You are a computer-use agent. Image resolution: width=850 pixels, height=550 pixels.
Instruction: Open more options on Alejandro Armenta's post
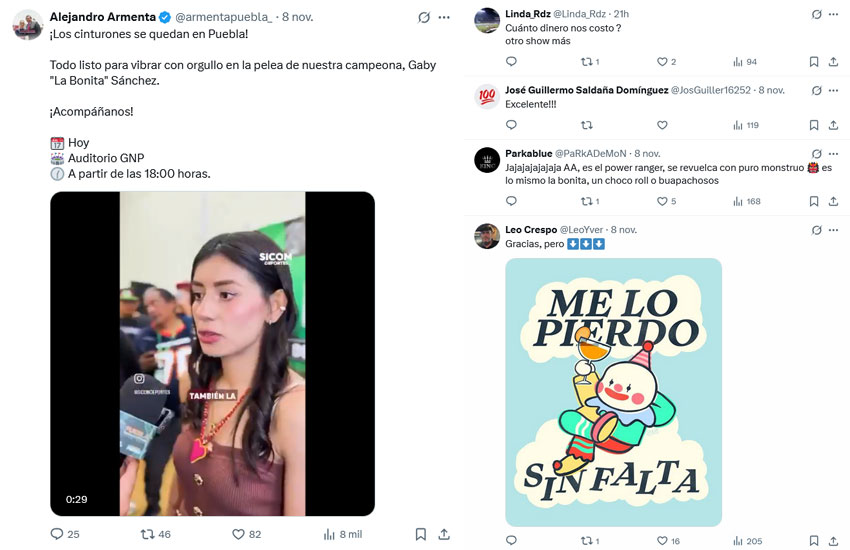444,17
